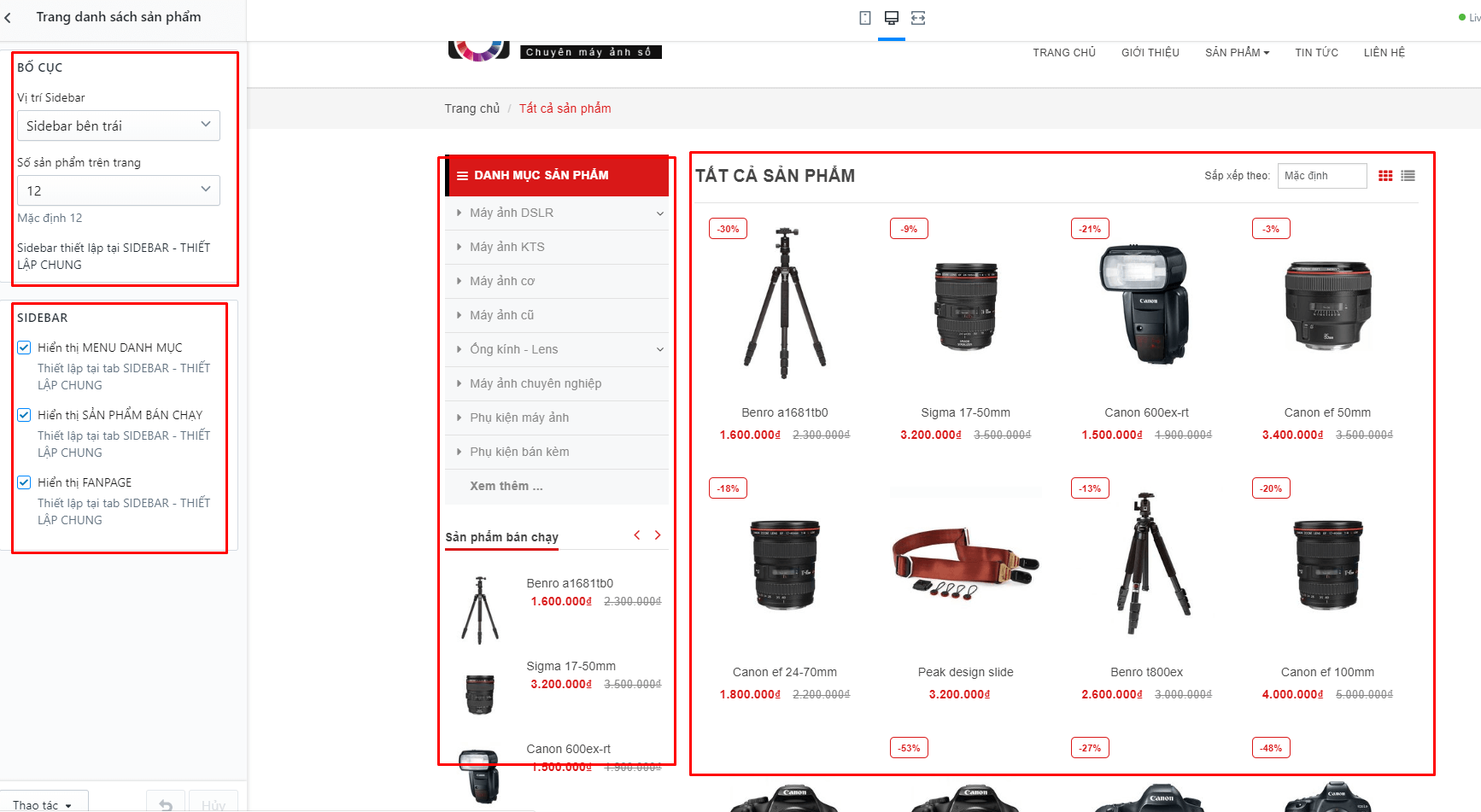The image size is (1481, 812).
Task: Click the -53% discount badge
Action: [x=910, y=748]
